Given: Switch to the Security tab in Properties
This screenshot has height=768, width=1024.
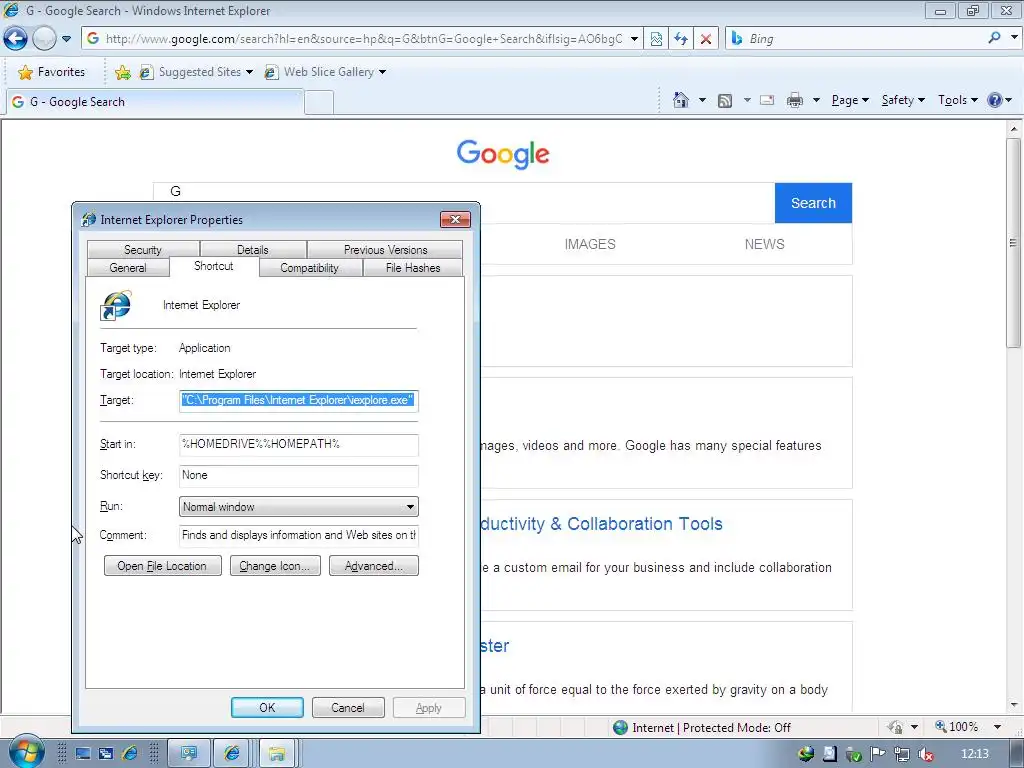Looking at the screenshot, I should (143, 249).
